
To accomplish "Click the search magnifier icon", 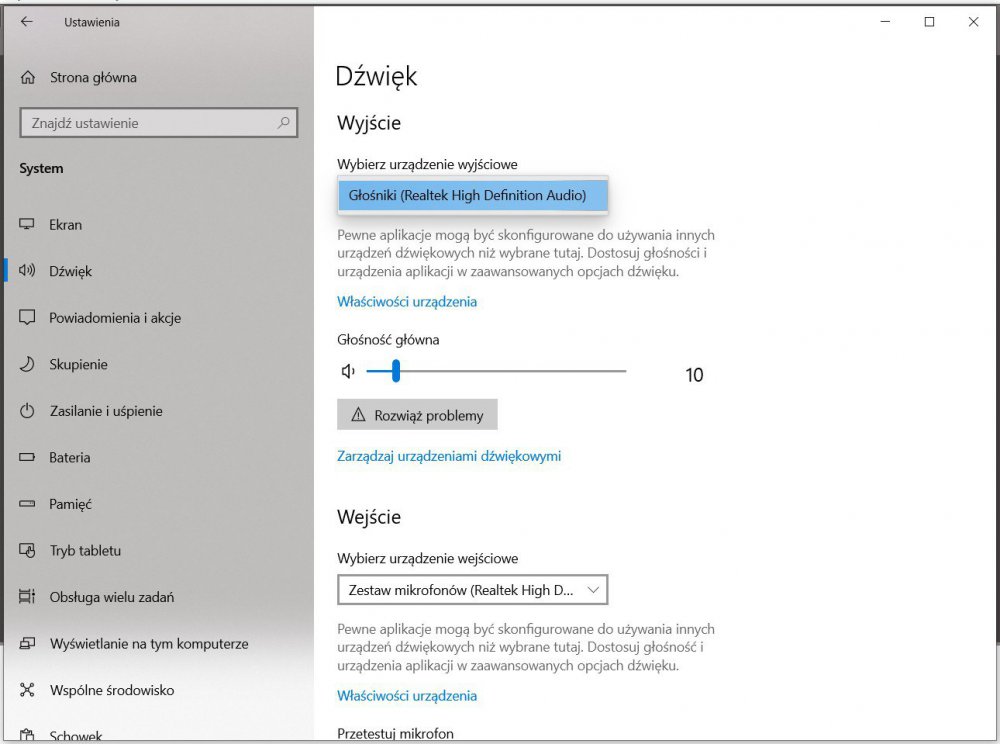I will (x=284, y=123).
